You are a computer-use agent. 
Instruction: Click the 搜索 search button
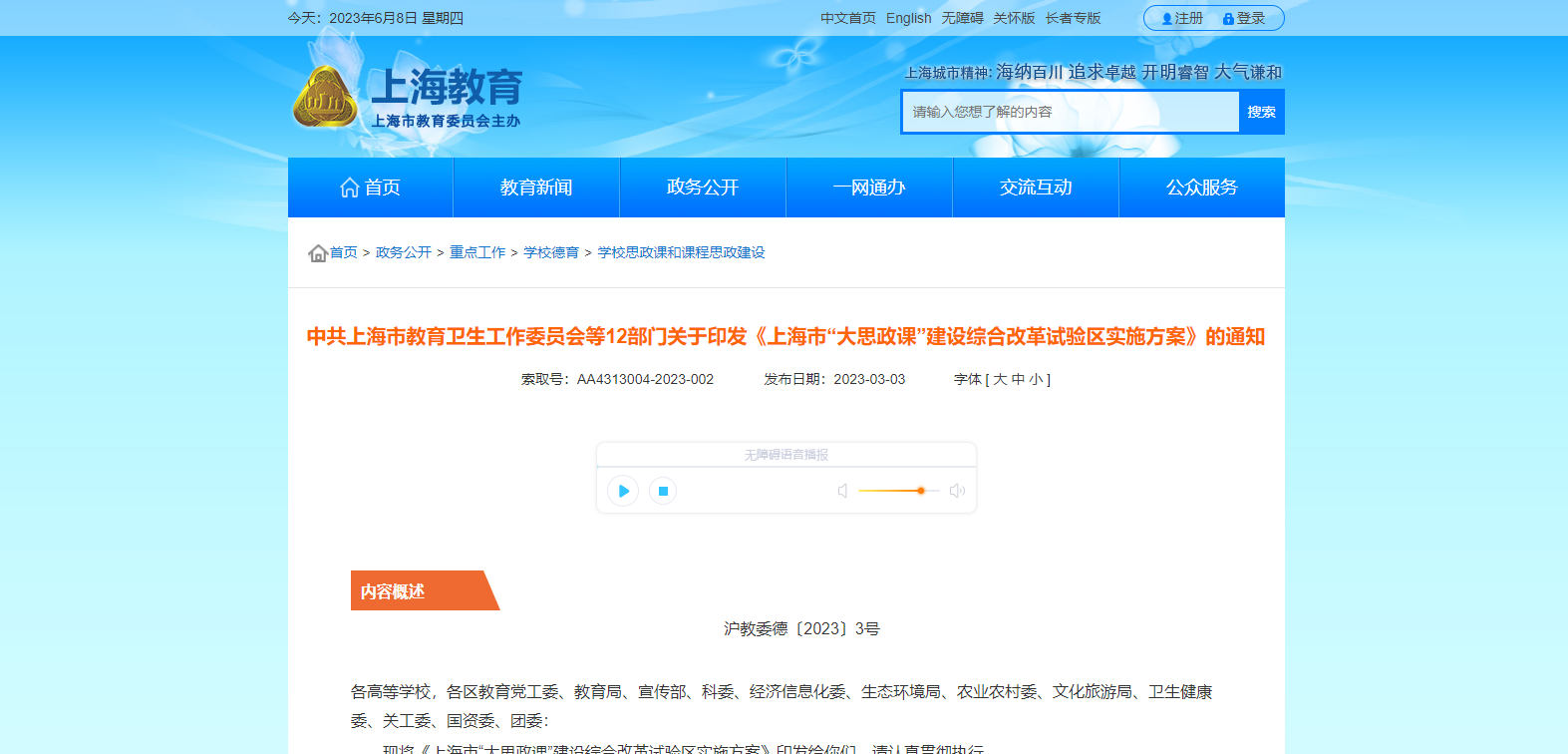pos(1261,112)
